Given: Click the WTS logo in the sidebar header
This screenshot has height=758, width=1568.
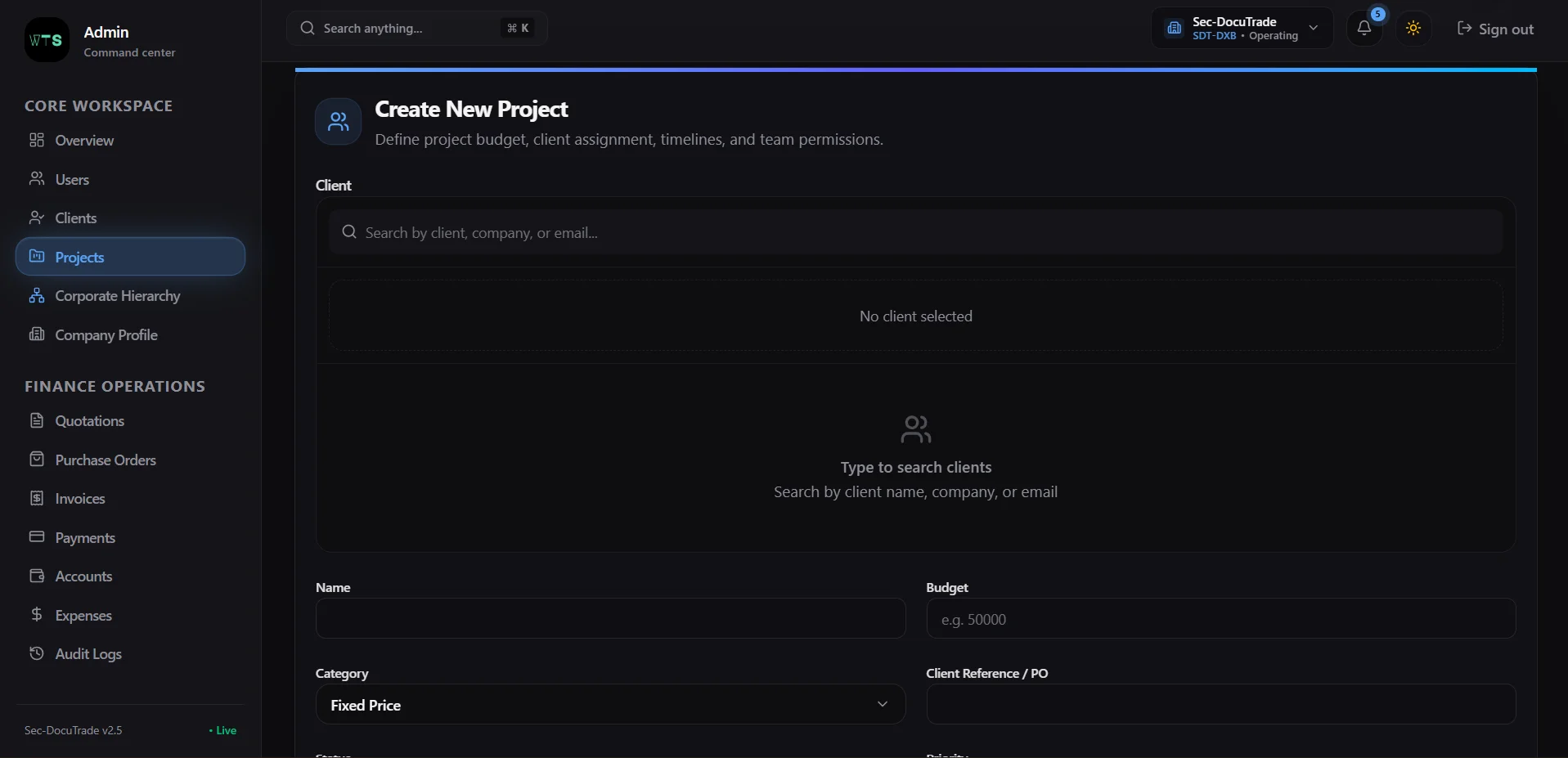Looking at the screenshot, I should click(47, 39).
